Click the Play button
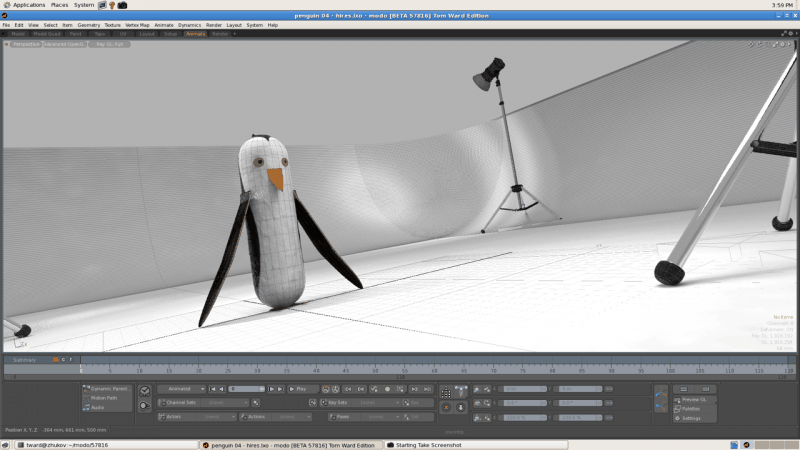The width and height of the screenshot is (800, 450). coord(303,389)
